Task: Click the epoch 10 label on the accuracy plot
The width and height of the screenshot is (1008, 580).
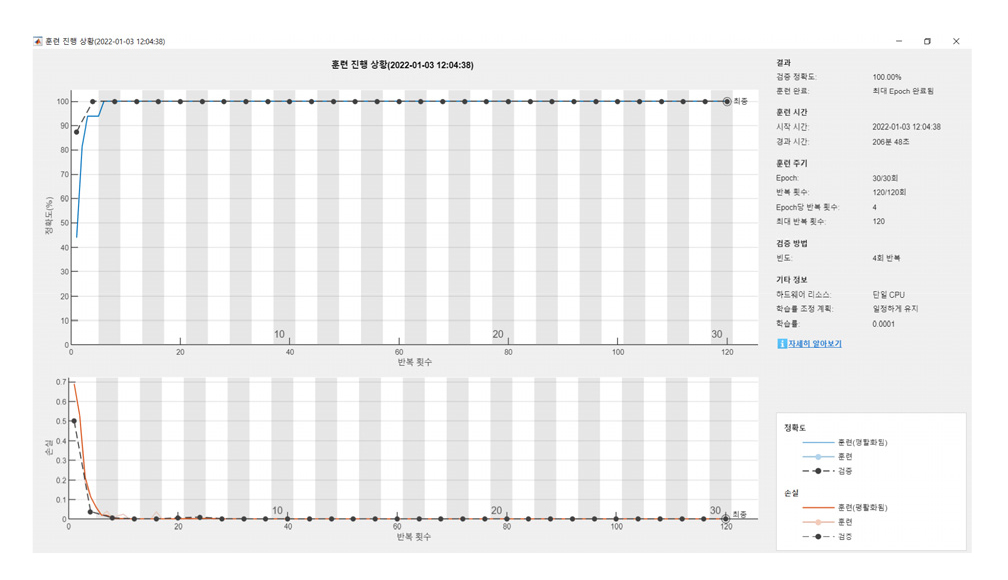Action: point(279,334)
